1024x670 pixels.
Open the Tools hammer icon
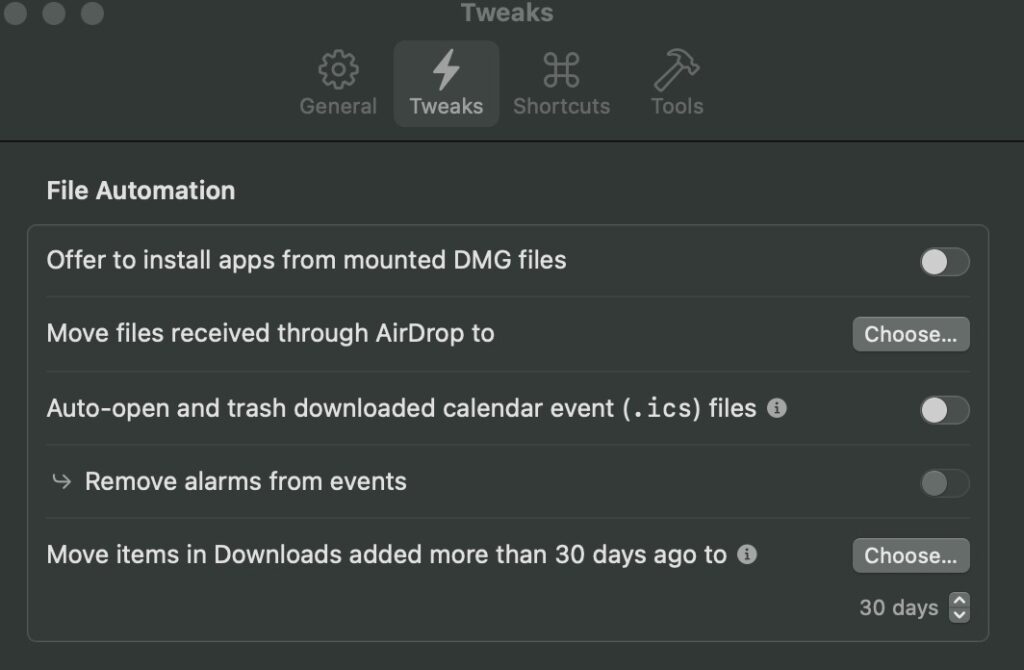[677, 69]
